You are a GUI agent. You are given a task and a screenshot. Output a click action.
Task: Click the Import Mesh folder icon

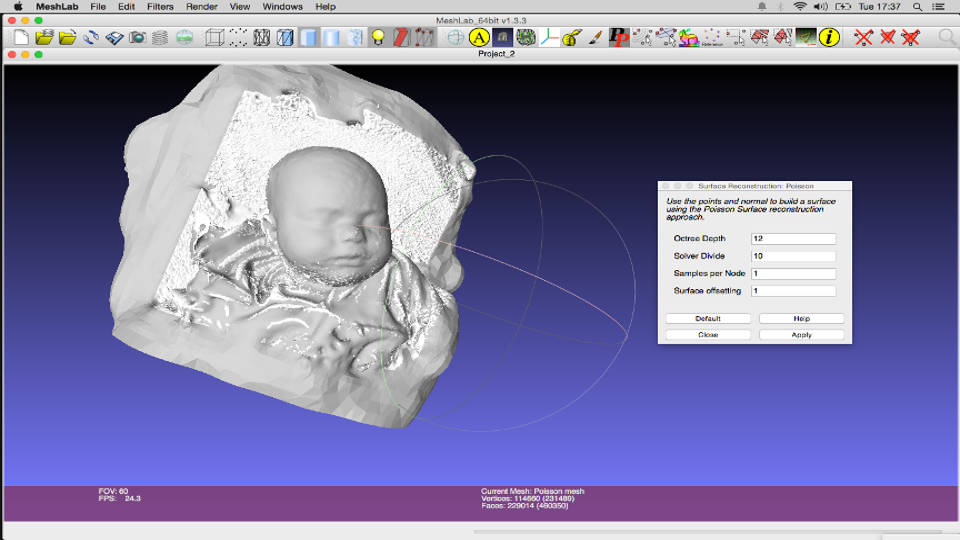coord(68,38)
